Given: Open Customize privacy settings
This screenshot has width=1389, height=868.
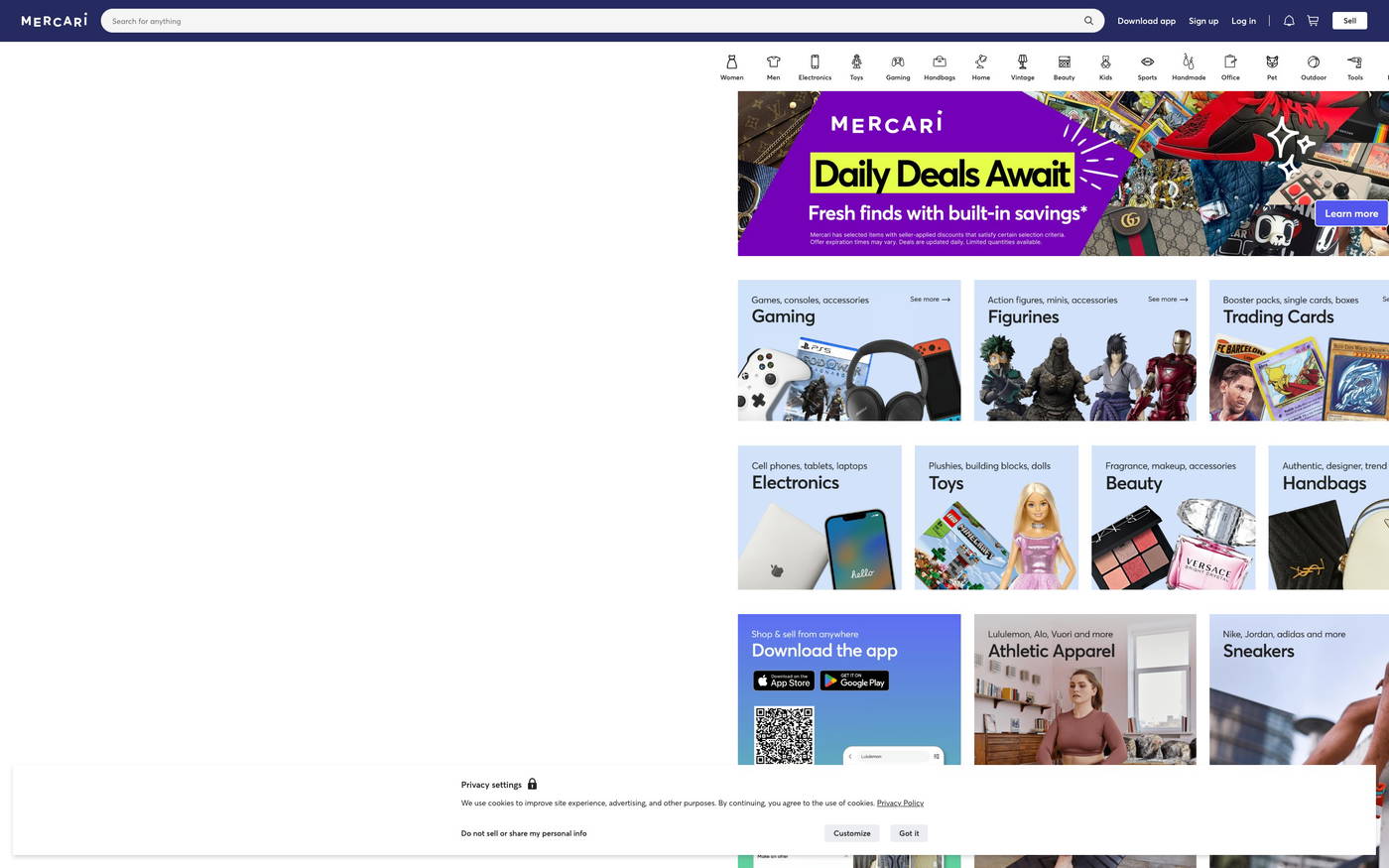Looking at the screenshot, I should point(851,833).
